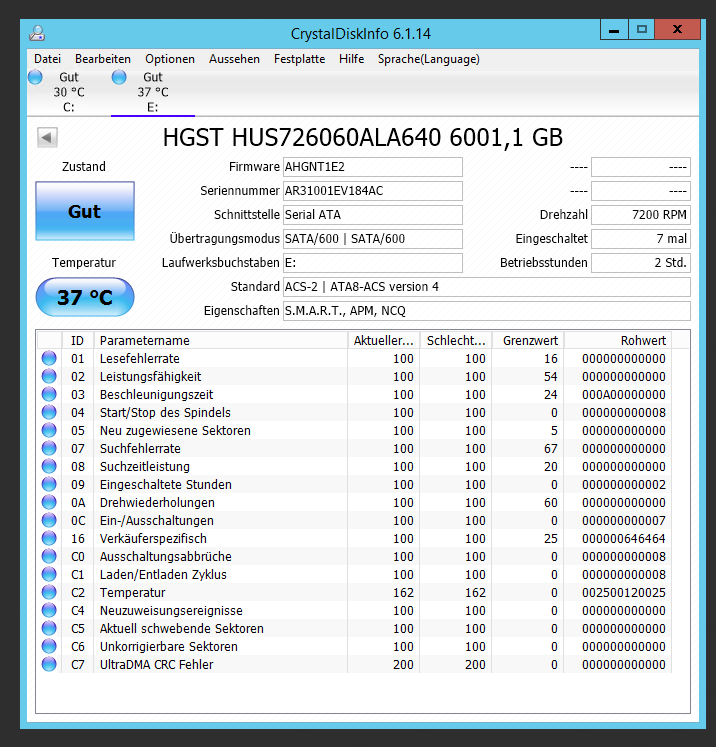Select the Temperatur parameter name in table
The image size is (716, 747).
click(x=132, y=592)
